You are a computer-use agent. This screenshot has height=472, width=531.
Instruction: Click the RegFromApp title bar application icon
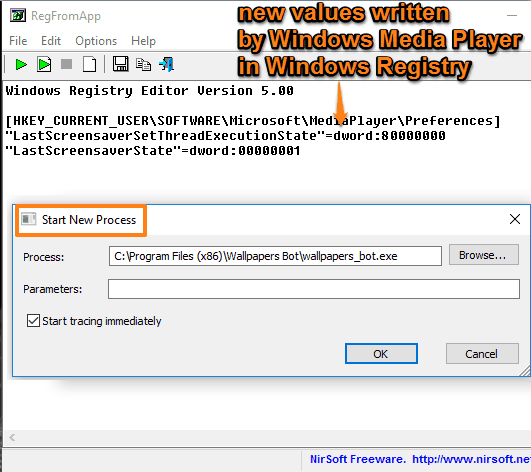tap(18, 16)
